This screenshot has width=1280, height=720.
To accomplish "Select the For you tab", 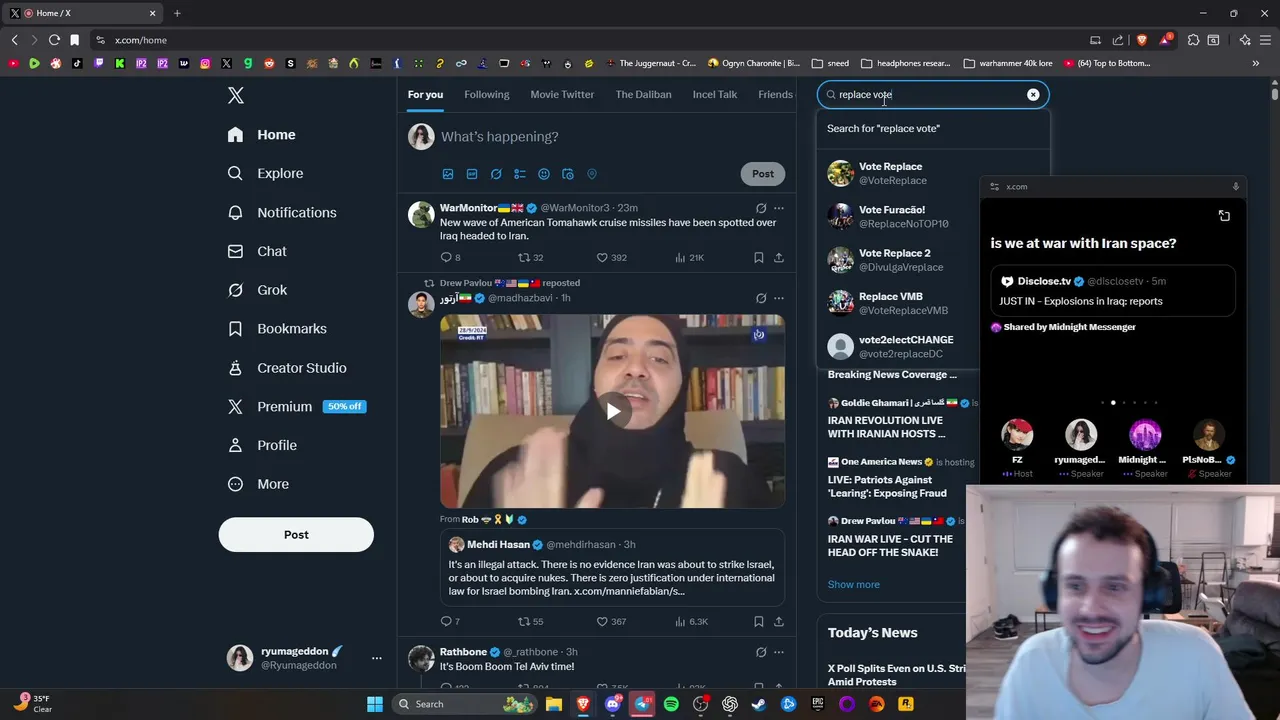I will (x=425, y=94).
